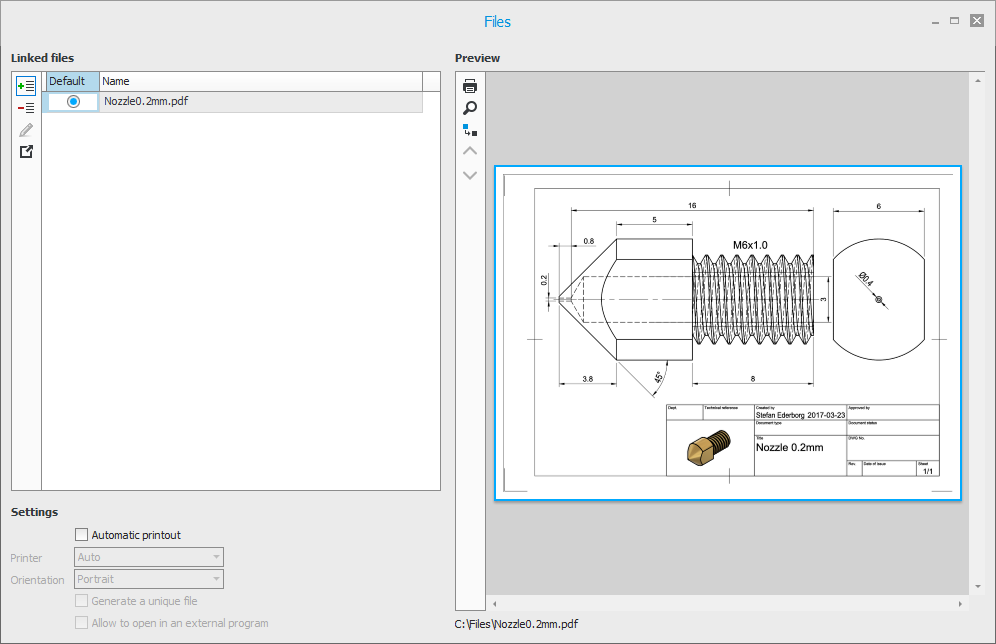Open file externally with arrow icon
The height and width of the screenshot is (644, 996).
click(x=26, y=152)
